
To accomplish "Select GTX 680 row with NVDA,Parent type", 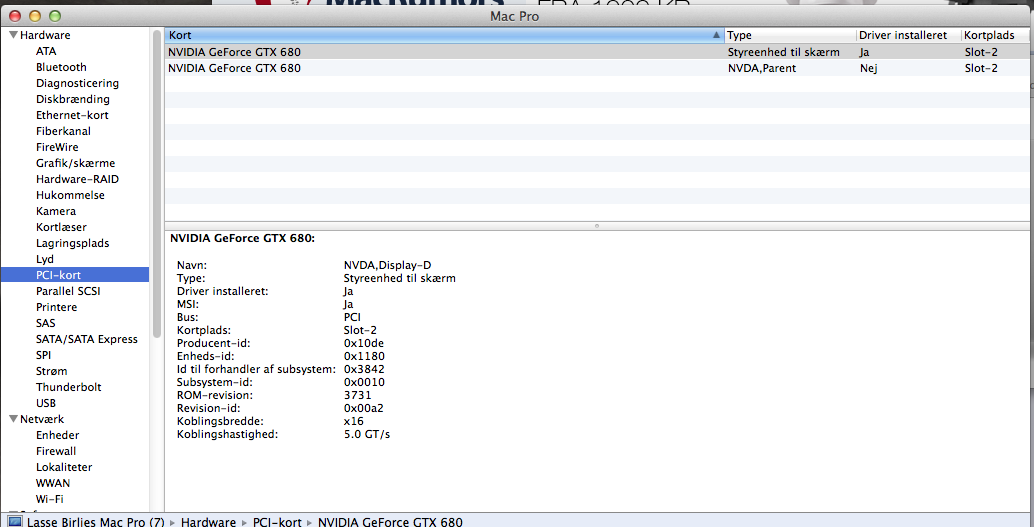I will coord(597,68).
